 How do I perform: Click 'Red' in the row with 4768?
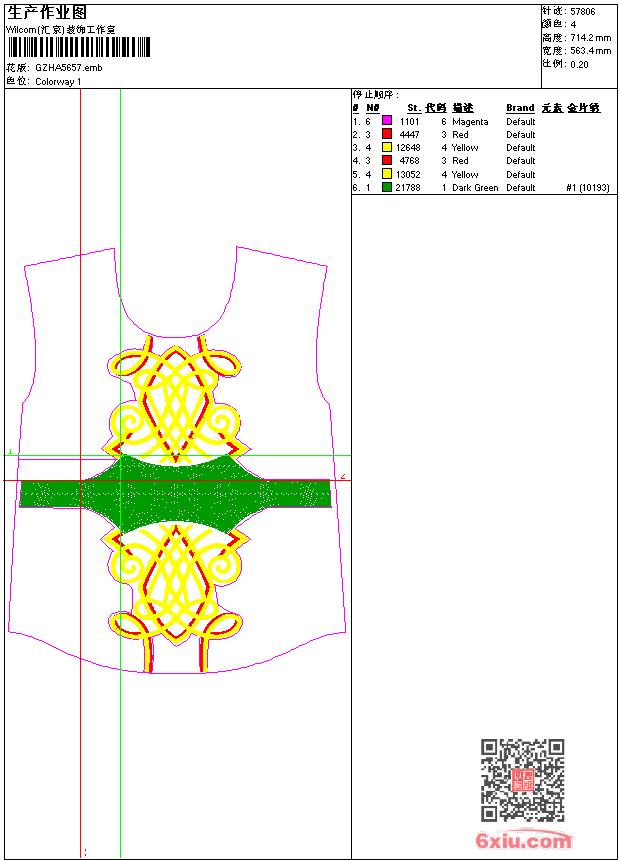[460, 161]
